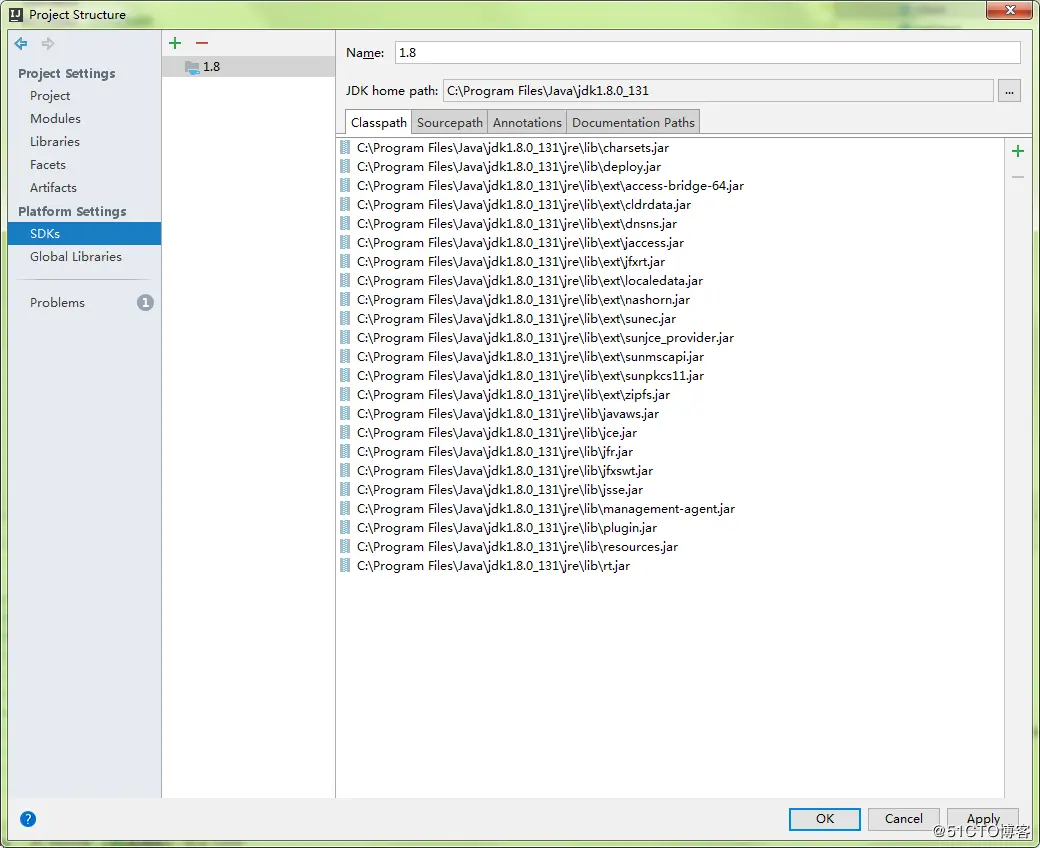The image size is (1040, 848).
Task: Select the deploy.jar classpath entry
Action: pyautogui.click(x=670, y=167)
